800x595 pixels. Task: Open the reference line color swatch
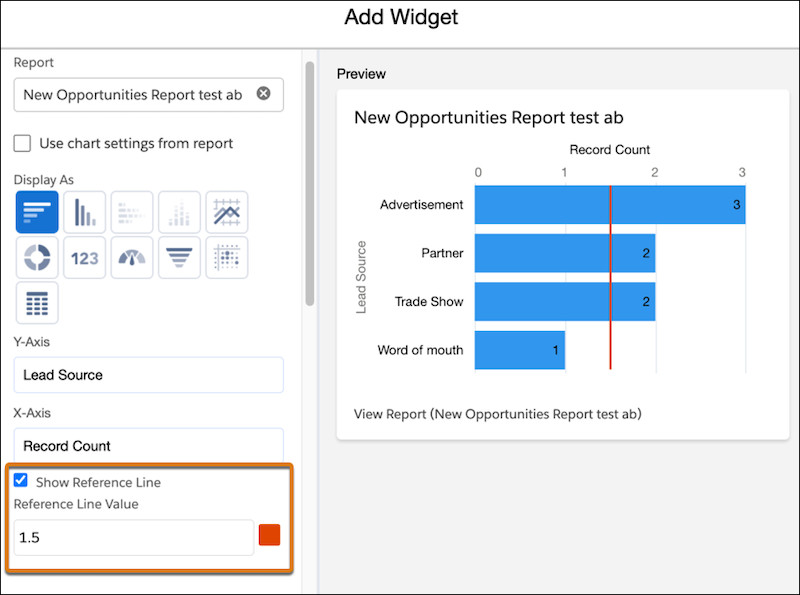269,535
